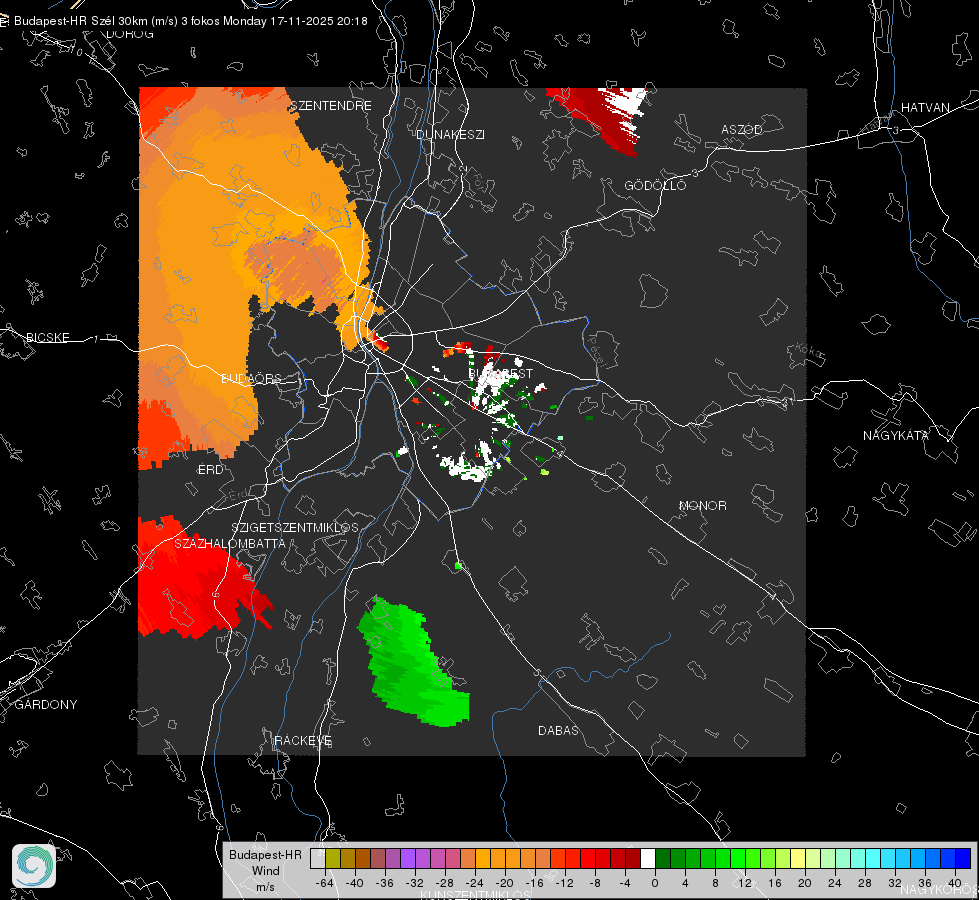
Task: Click the RÁCKEVE label
Action: (303, 740)
